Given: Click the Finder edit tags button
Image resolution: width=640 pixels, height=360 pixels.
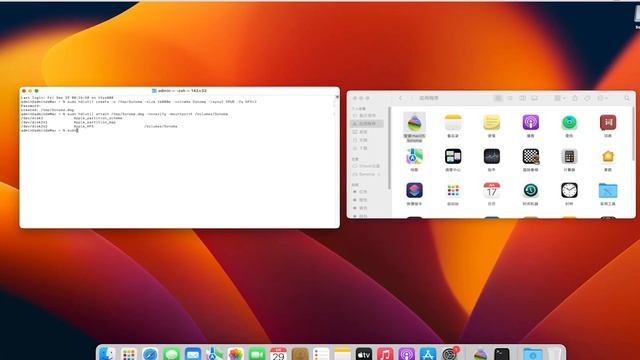Looking at the screenshot, I should click(x=587, y=98).
